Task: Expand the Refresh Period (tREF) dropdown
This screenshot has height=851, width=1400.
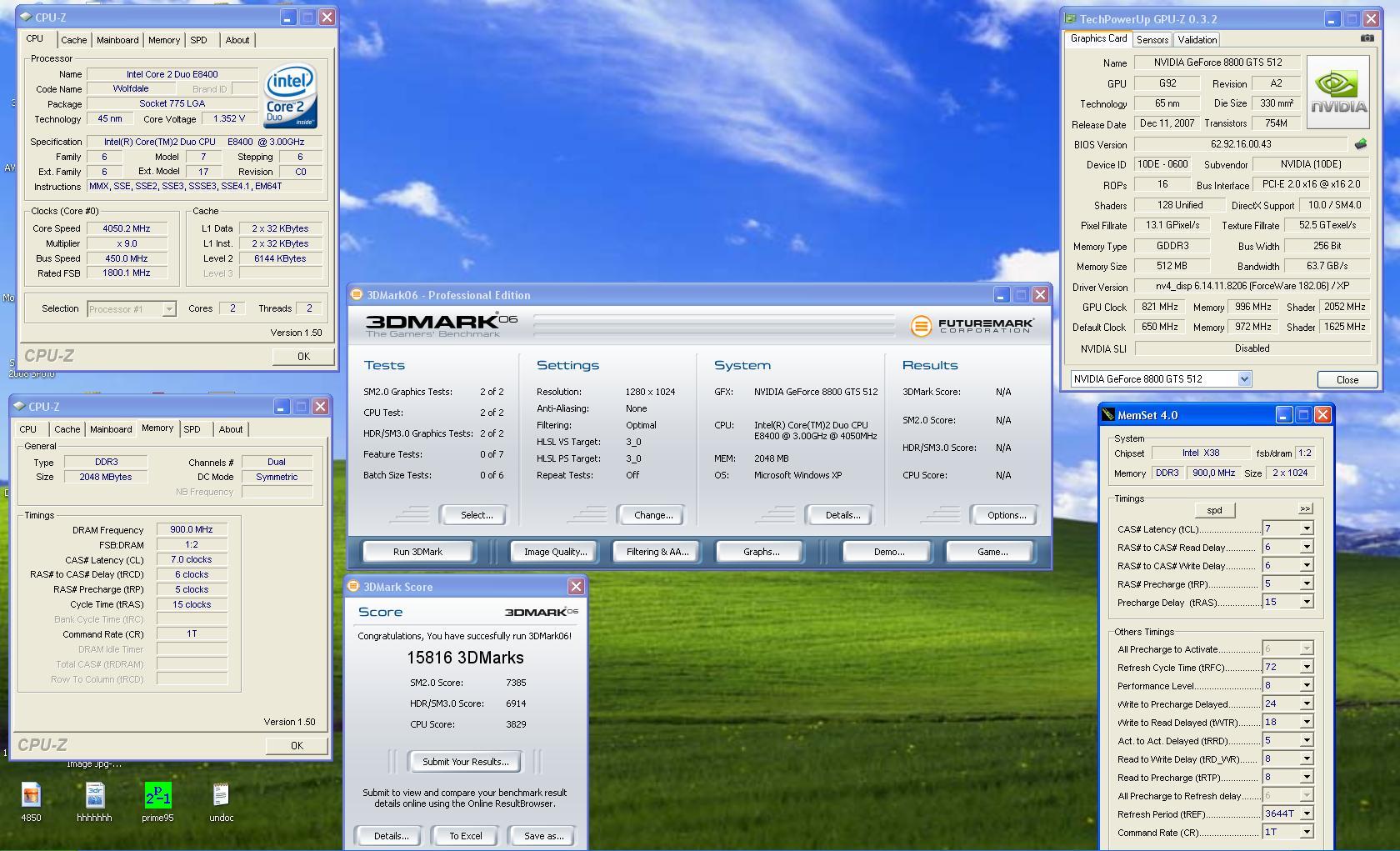Action: click(x=1307, y=813)
